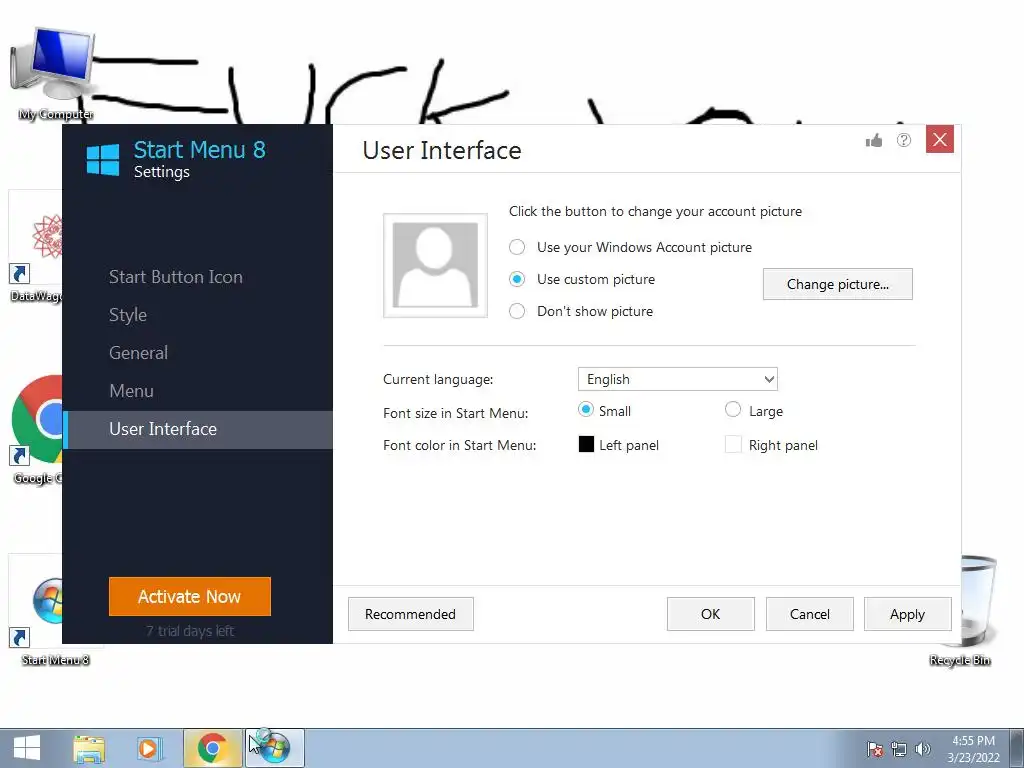The height and width of the screenshot is (768, 1024).
Task: Click the volume speaker tray icon
Action: [x=922, y=749]
